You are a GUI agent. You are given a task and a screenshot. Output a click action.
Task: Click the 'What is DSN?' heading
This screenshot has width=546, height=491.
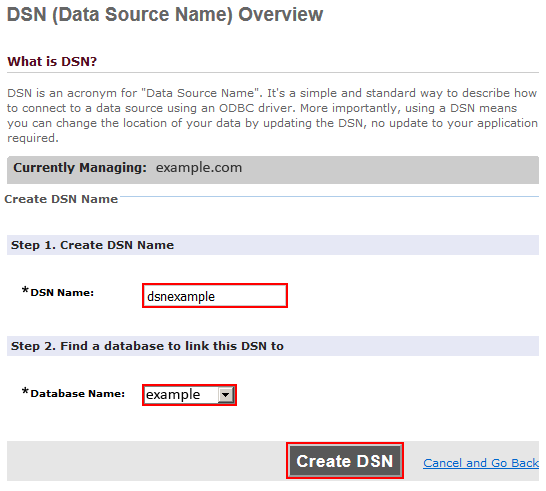tap(52, 62)
